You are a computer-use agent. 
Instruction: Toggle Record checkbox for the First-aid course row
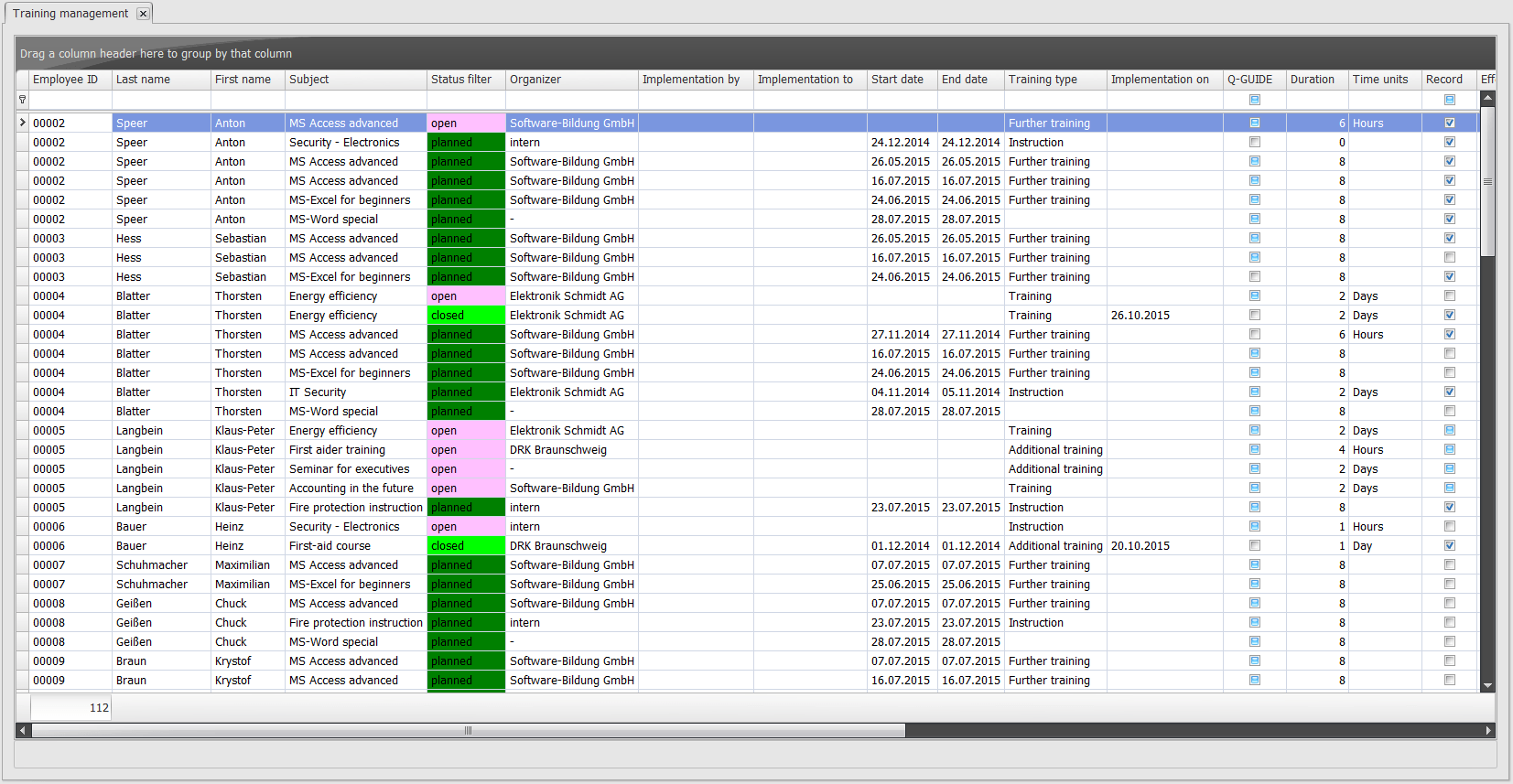pos(1450,545)
